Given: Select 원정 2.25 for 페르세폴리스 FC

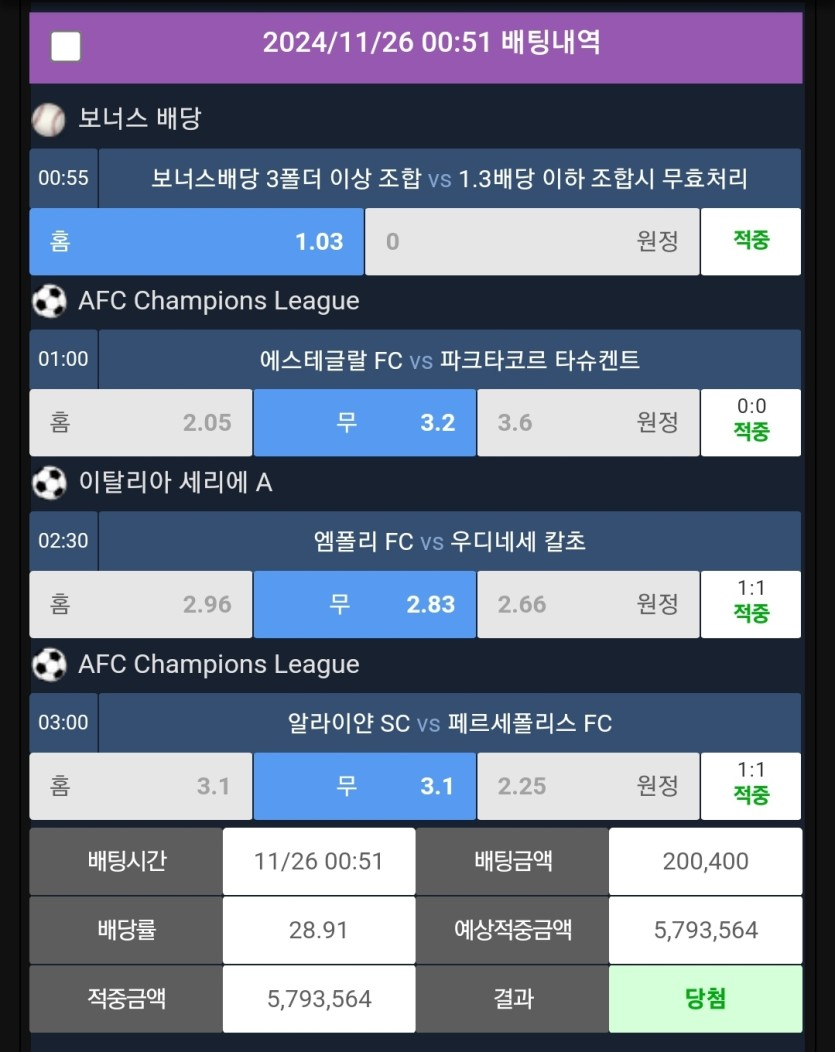Looking at the screenshot, I should 588,786.
